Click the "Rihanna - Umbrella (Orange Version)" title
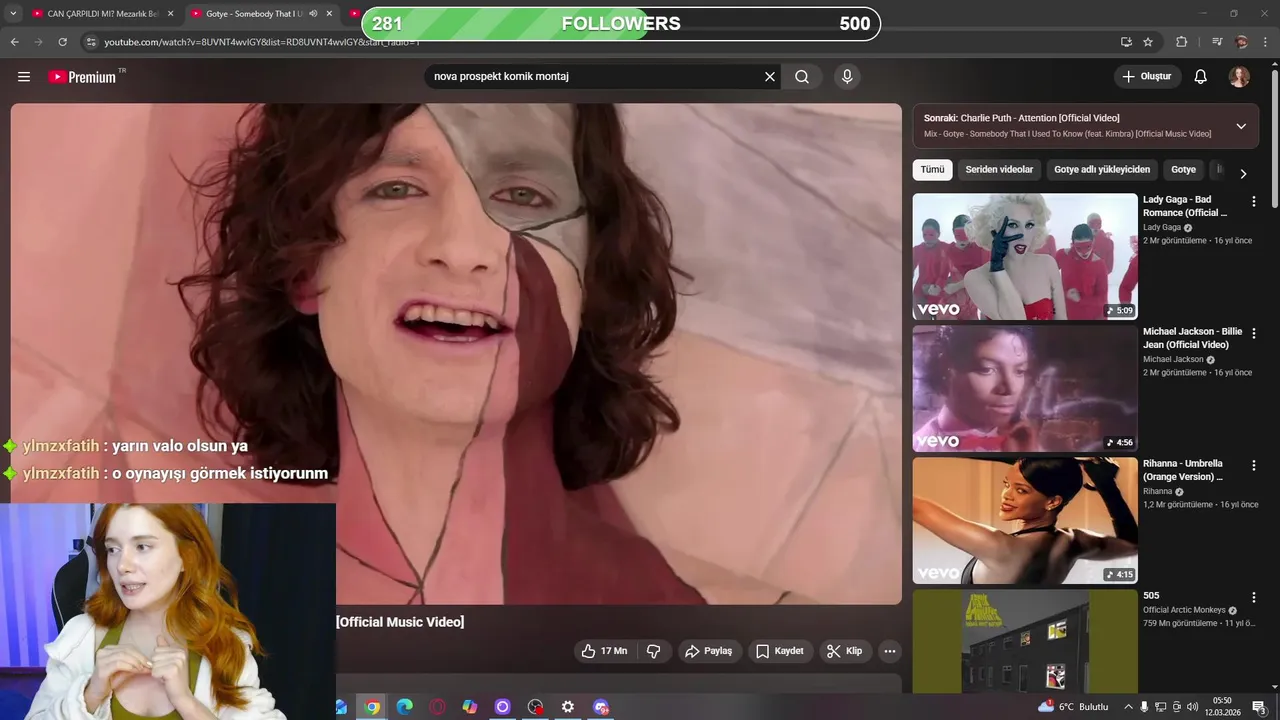 pyautogui.click(x=1184, y=470)
